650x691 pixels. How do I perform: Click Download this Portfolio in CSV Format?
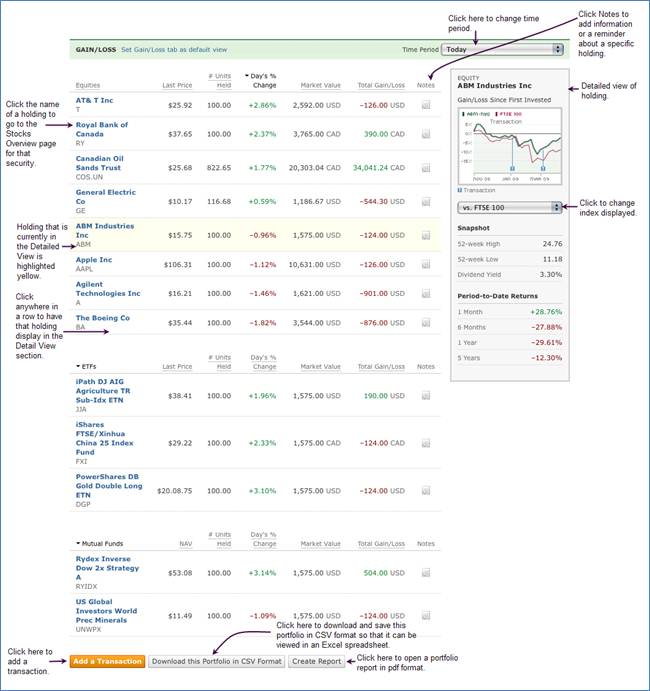(x=216, y=661)
